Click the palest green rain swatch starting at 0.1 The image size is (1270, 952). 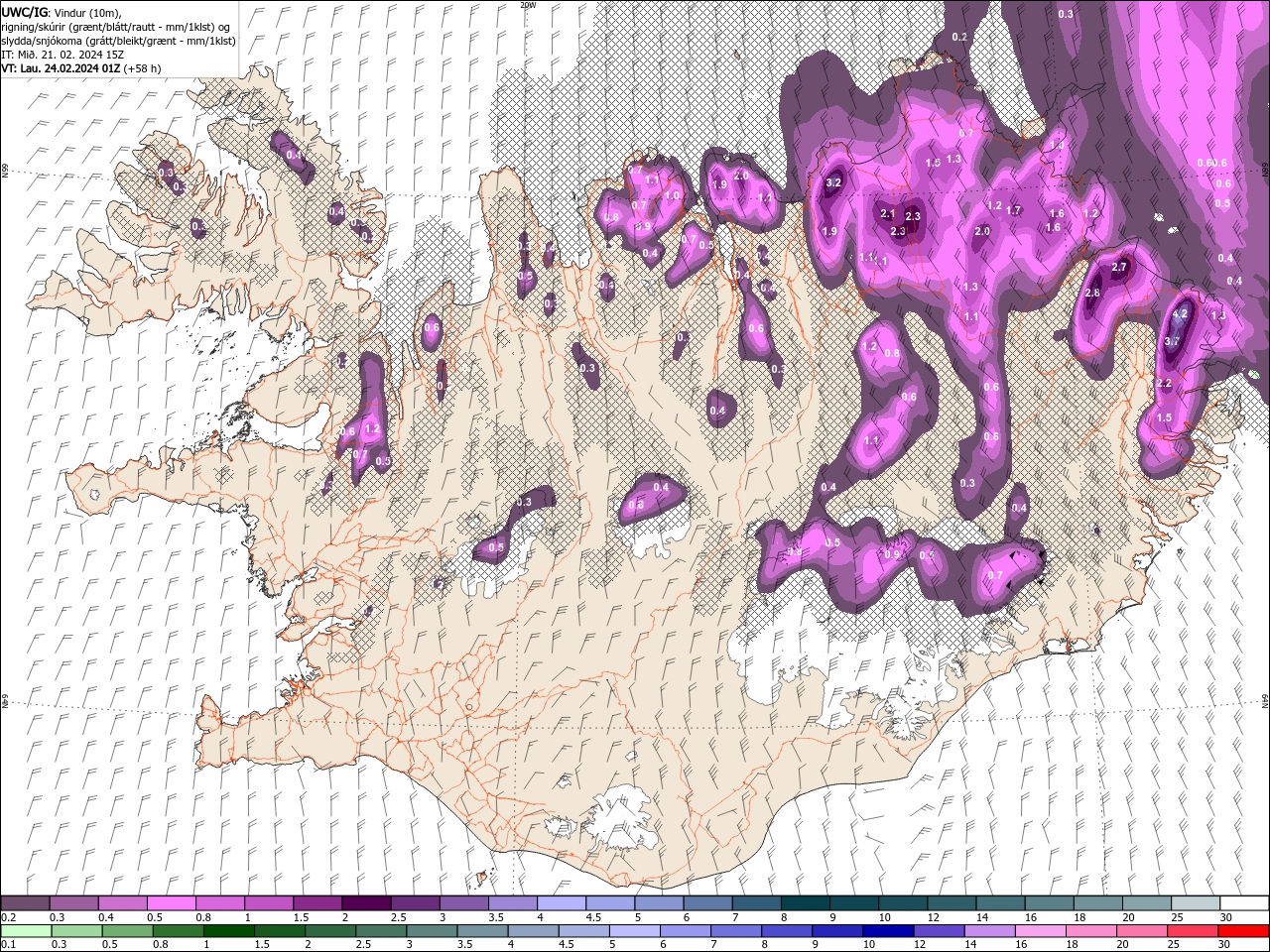[x=25, y=931]
